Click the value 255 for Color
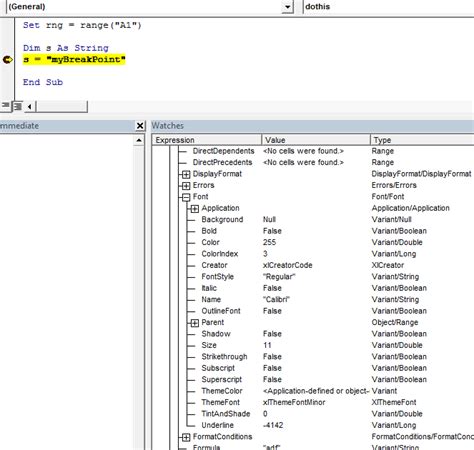The image size is (474, 450). [x=269, y=242]
